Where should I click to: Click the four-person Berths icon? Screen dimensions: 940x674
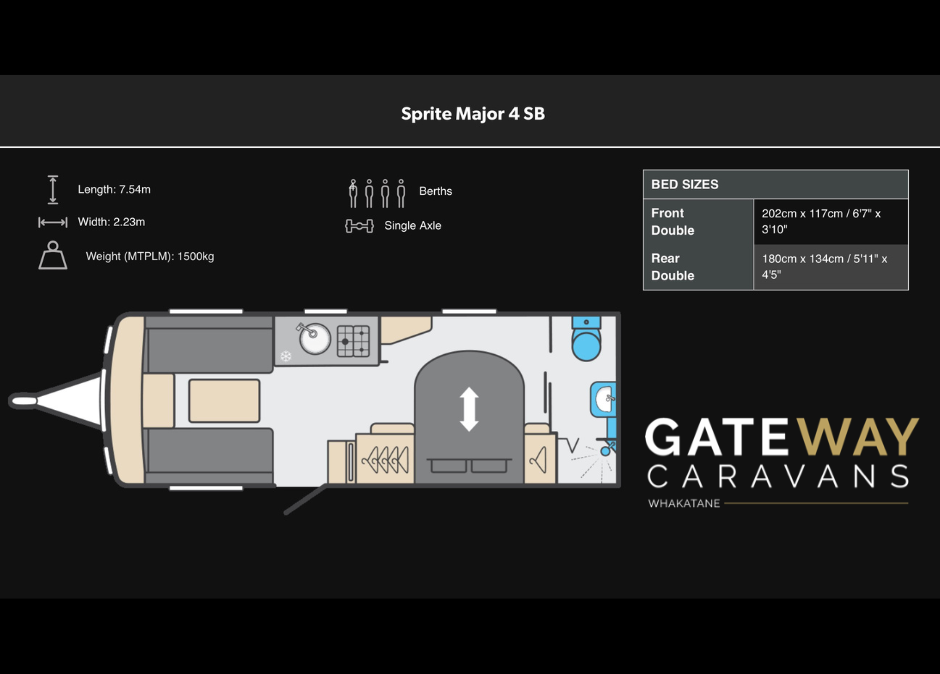pyautogui.click(x=377, y=192)
